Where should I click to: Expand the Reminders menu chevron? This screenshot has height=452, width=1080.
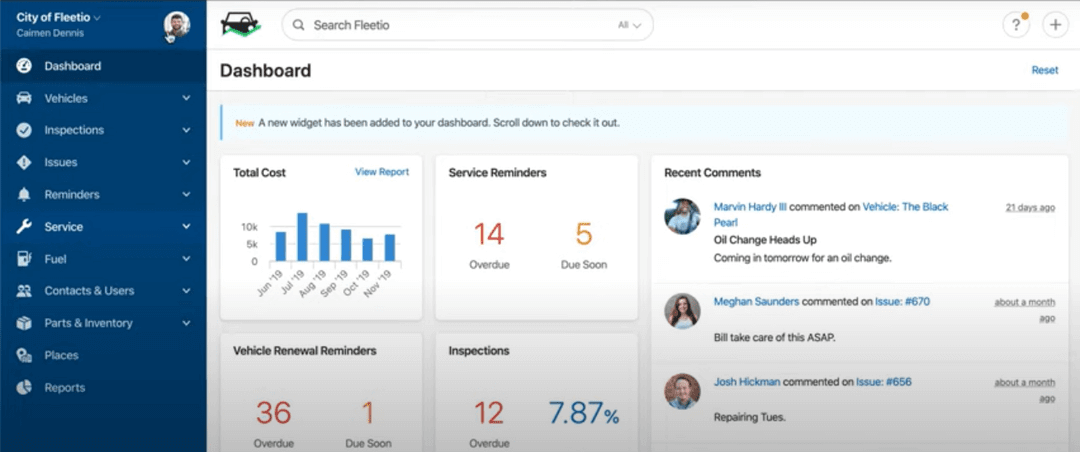coord(186,195)
